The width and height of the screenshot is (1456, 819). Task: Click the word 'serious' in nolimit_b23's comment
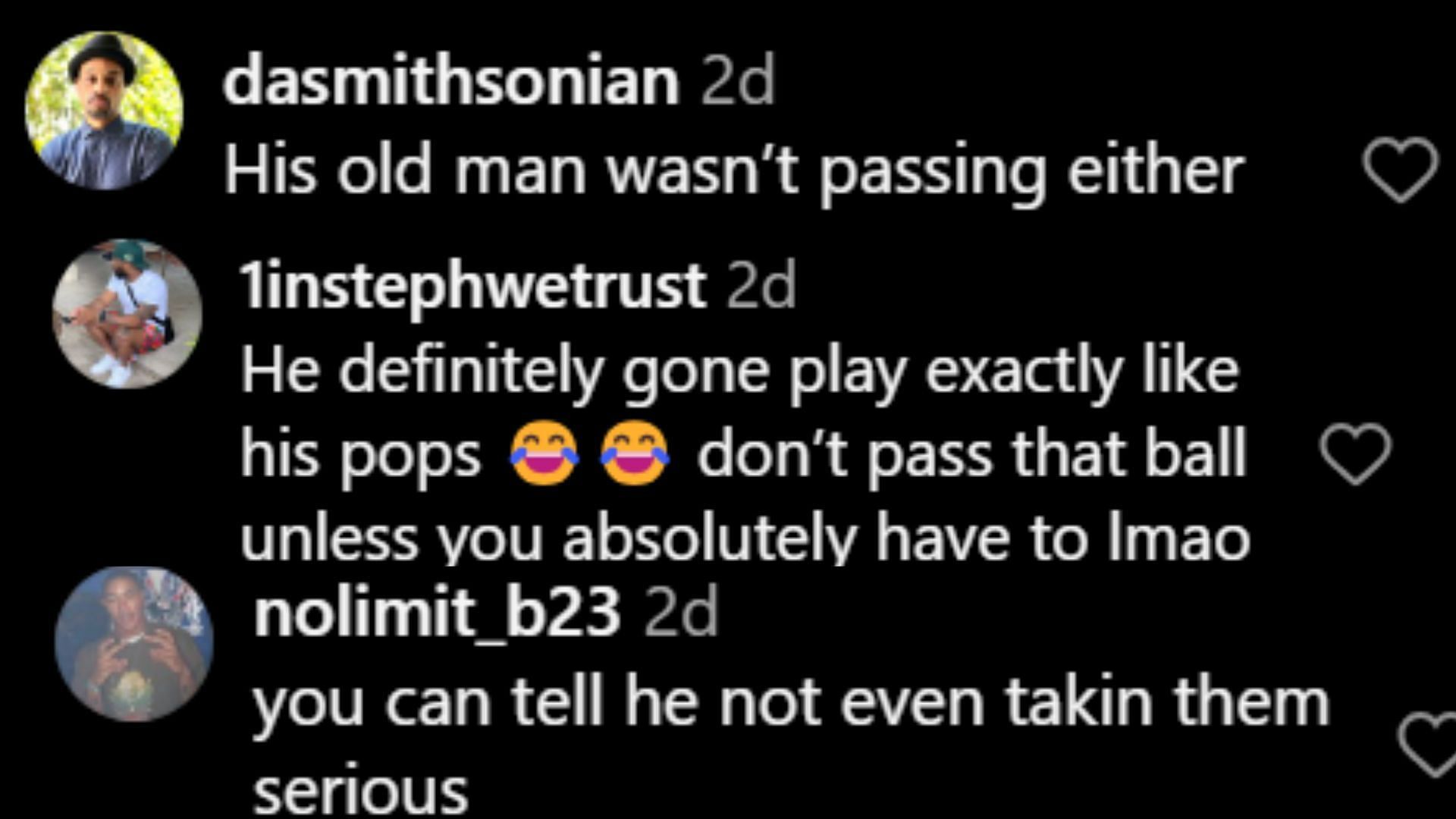pyautogui.click(x=360, y=792)
